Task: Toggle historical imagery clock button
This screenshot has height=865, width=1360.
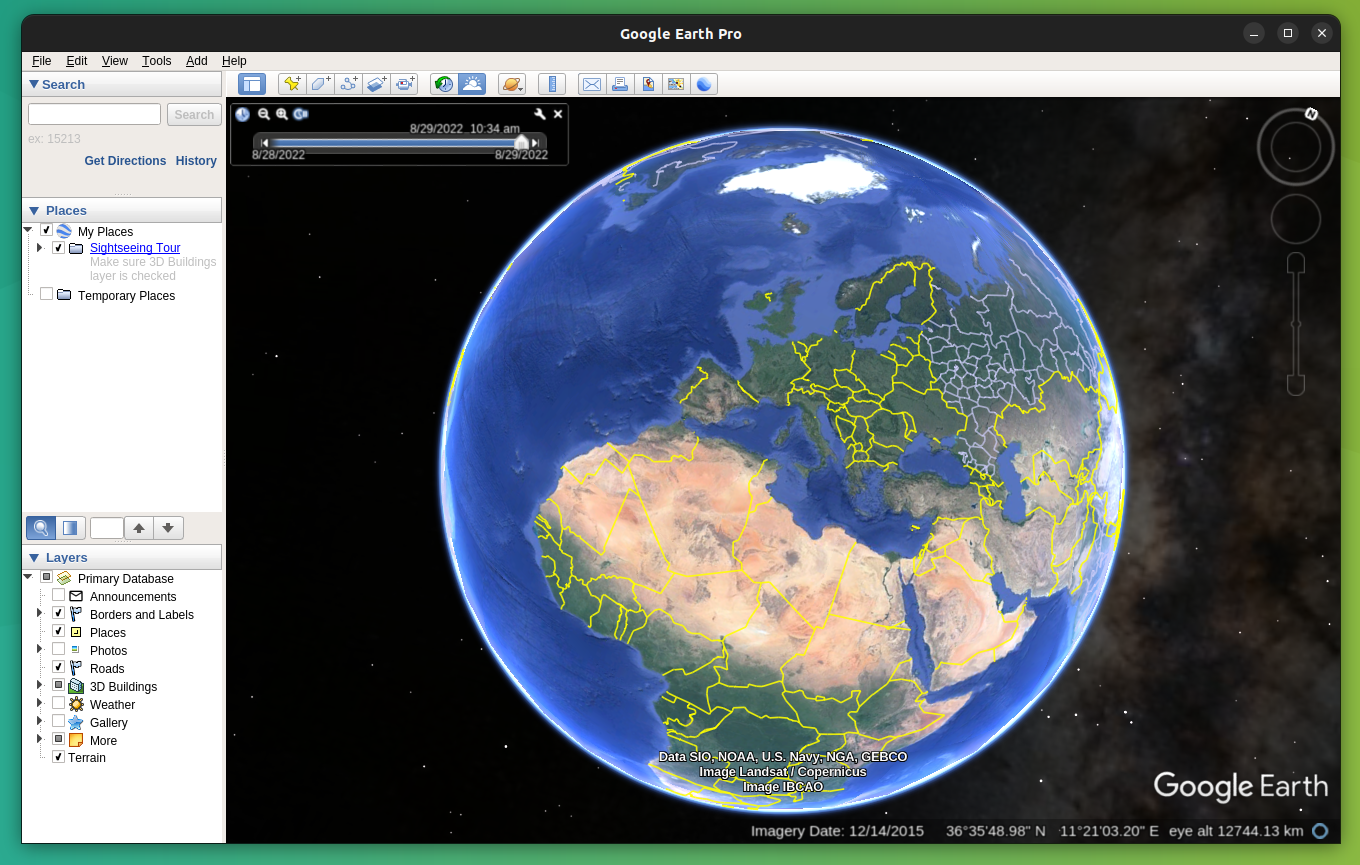Action: click(x=444, y=84)
